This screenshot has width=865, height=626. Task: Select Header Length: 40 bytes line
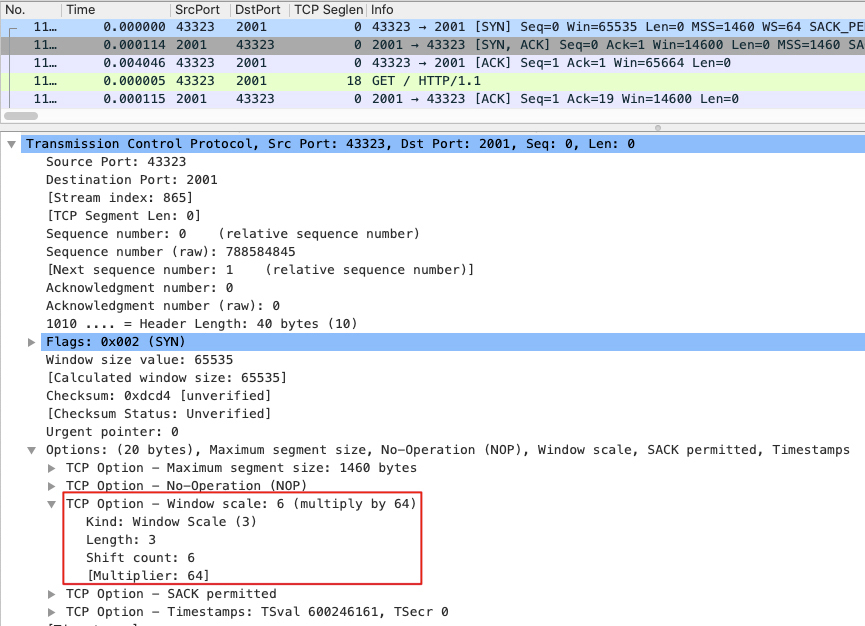(201, 324)
